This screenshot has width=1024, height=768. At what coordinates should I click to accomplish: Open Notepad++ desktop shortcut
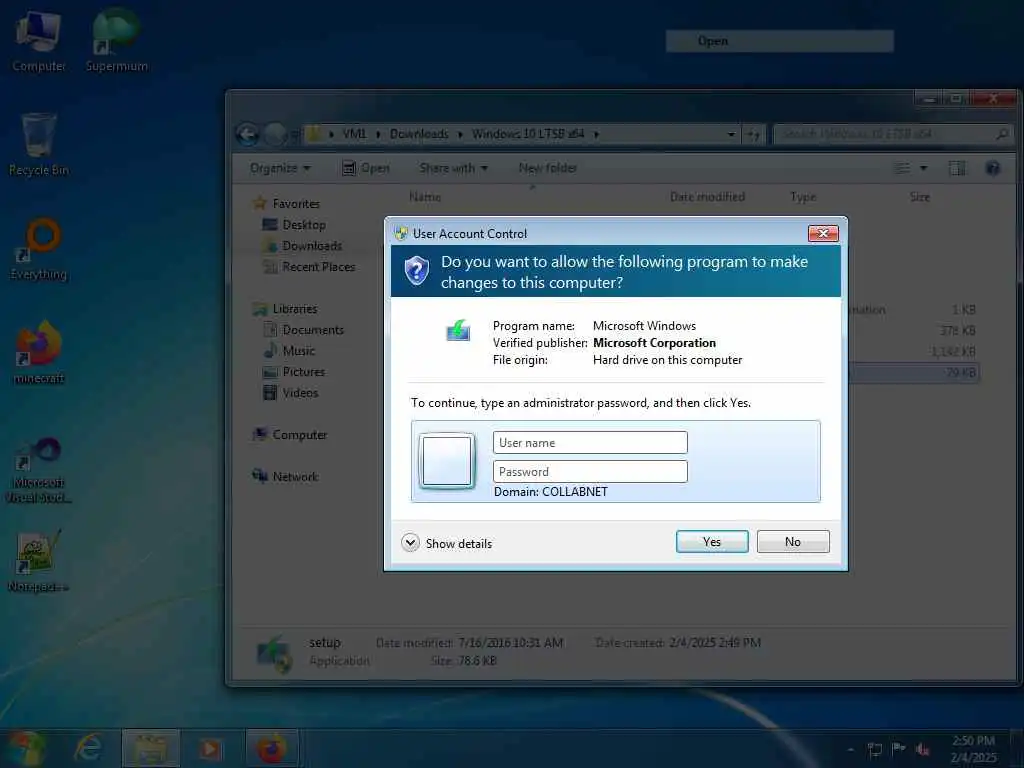[x=39, y=562]
